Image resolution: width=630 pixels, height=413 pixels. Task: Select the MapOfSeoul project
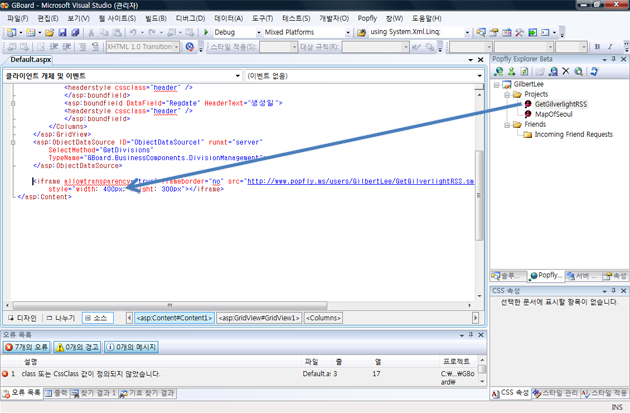(x=553, y=114)
